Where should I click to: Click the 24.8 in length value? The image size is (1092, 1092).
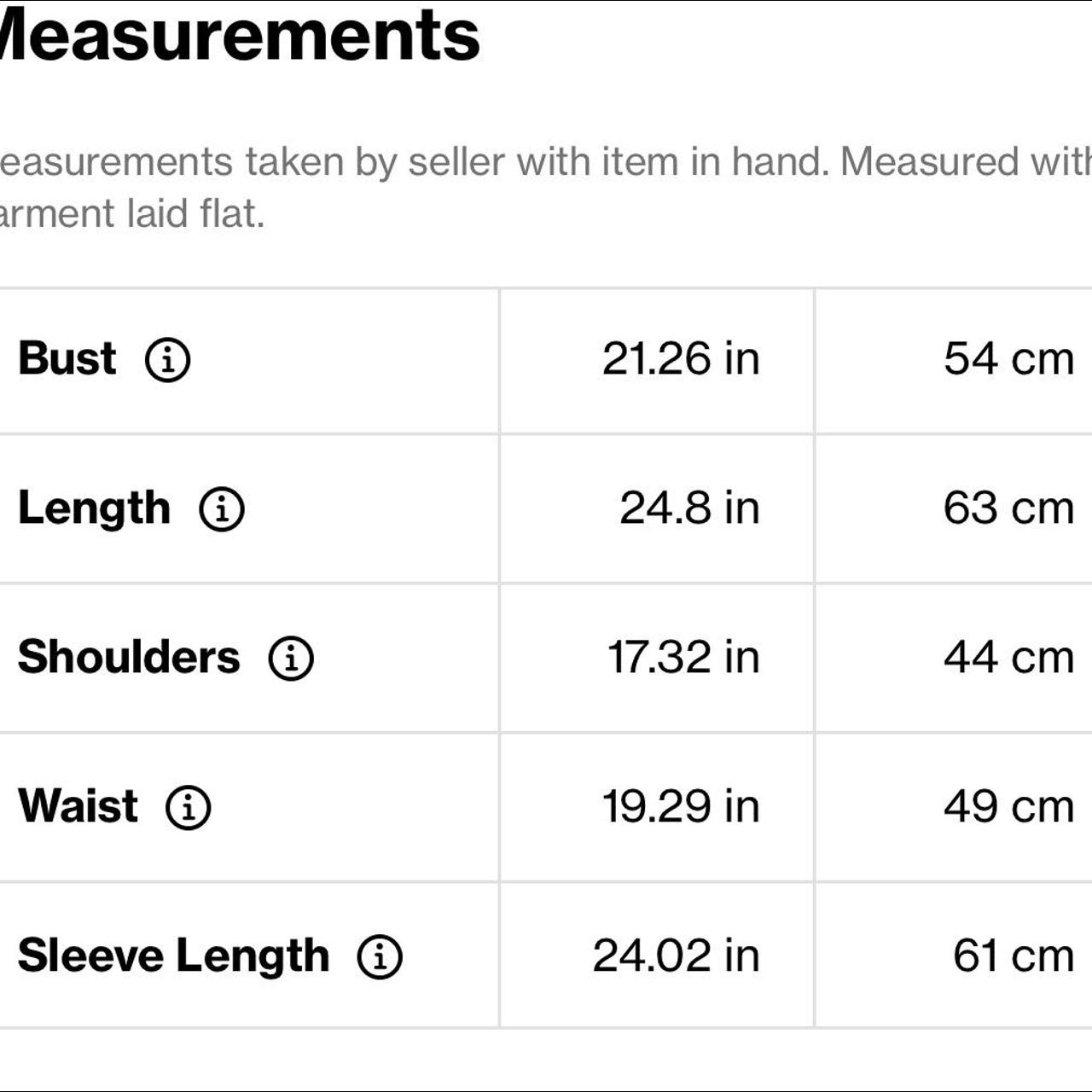pyautogui.click(x=689, y=508)
